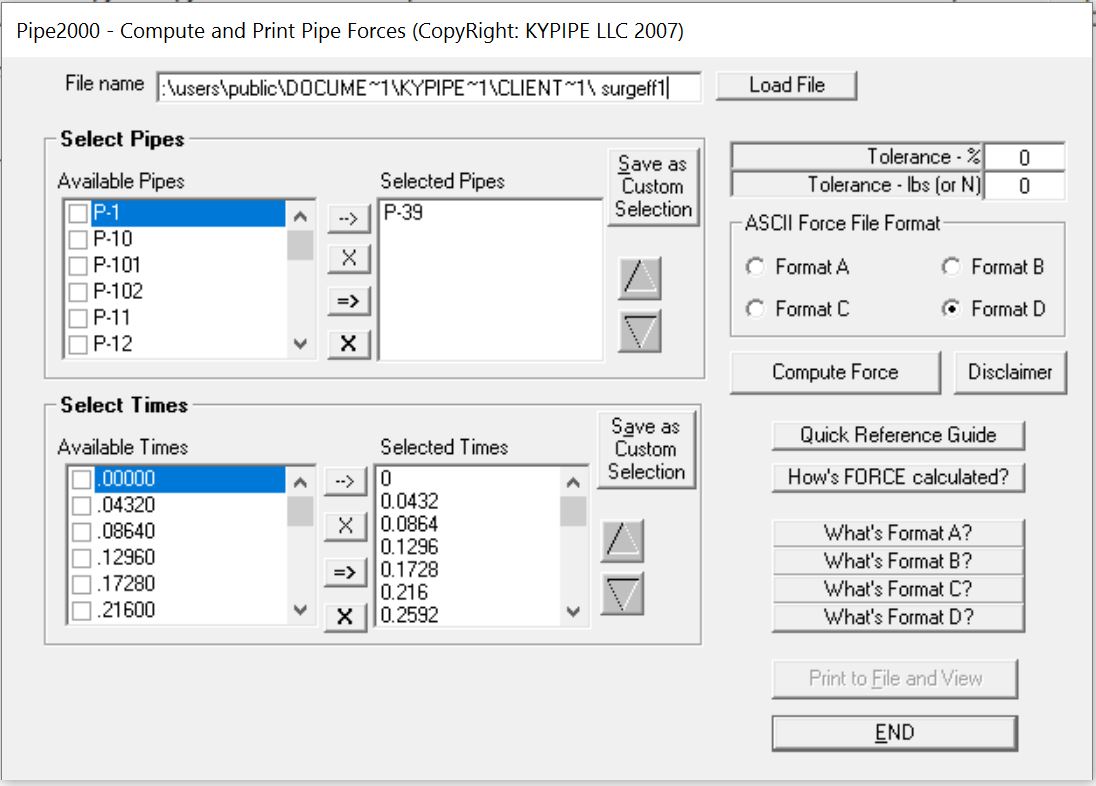Check the .08640 time checkbox

(x=82, y=531)
